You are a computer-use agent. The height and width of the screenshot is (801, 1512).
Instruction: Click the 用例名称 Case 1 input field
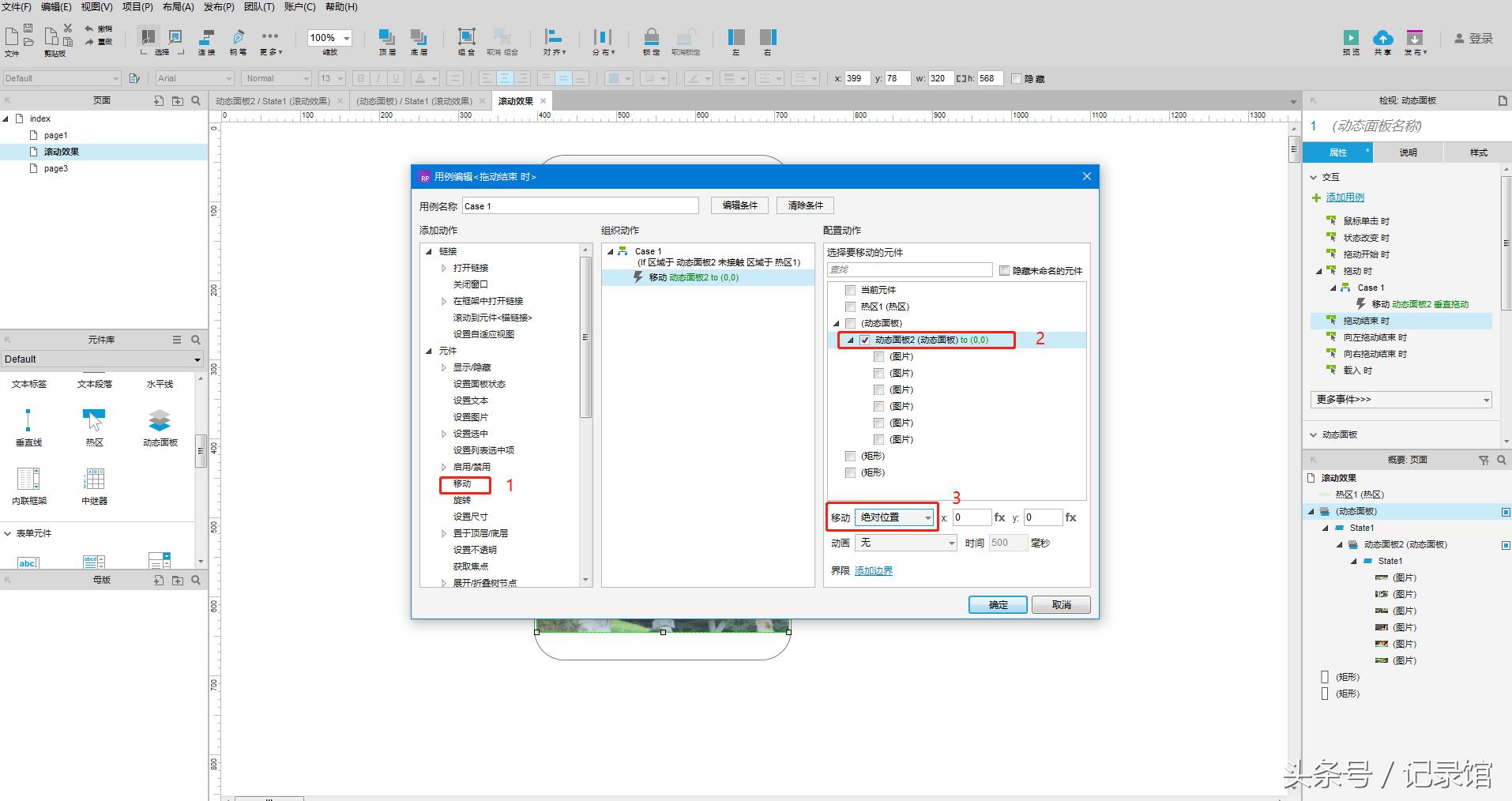point(581,206)
